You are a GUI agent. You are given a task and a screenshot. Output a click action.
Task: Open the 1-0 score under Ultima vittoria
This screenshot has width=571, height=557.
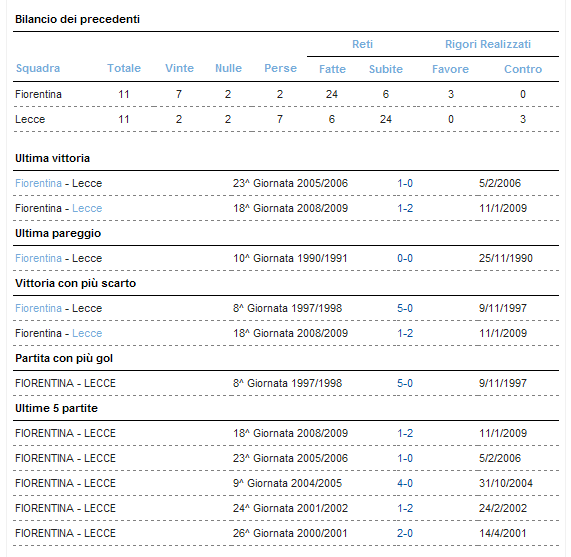(x=405, y=183)
